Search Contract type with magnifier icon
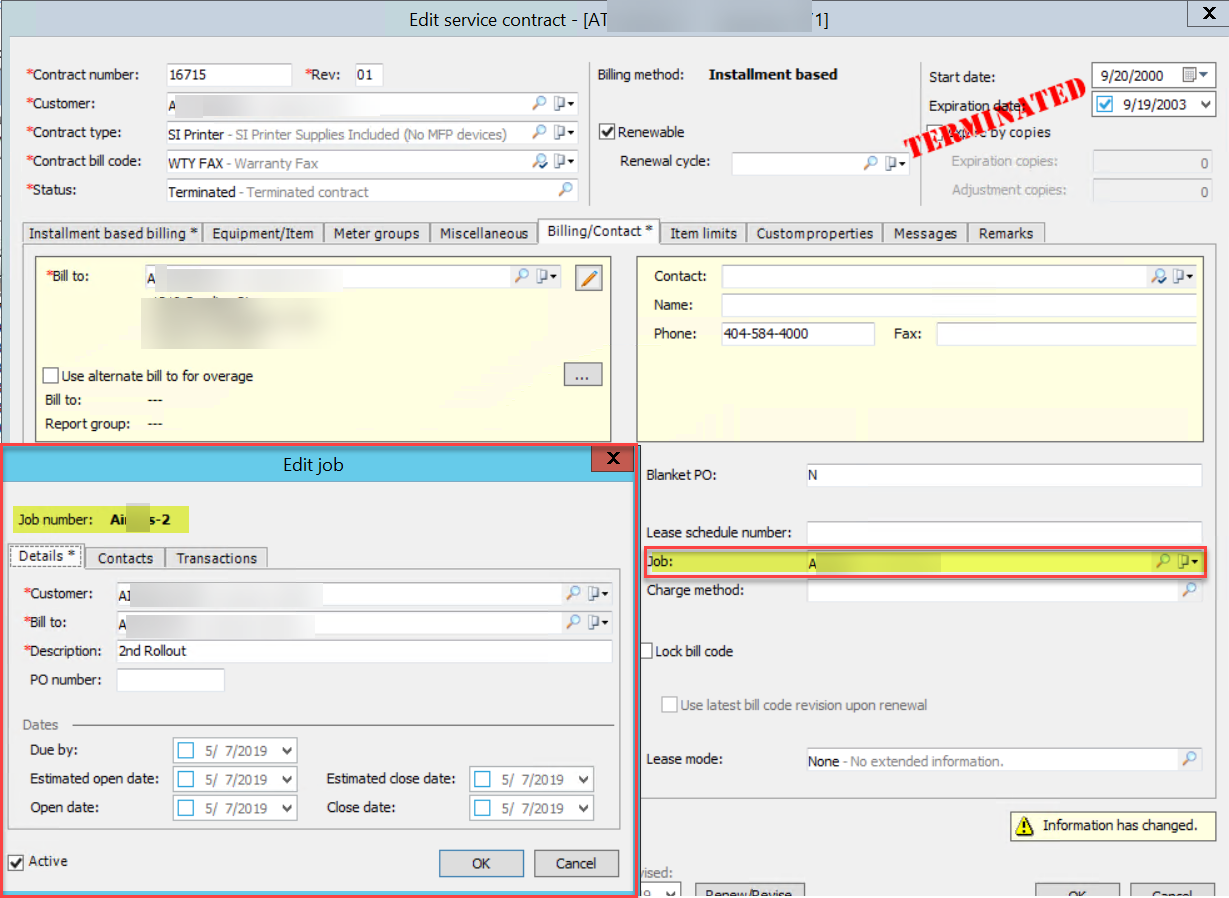Image resolution: width=1229 pixels, height=898 pixels. click(x=539, y=132)
